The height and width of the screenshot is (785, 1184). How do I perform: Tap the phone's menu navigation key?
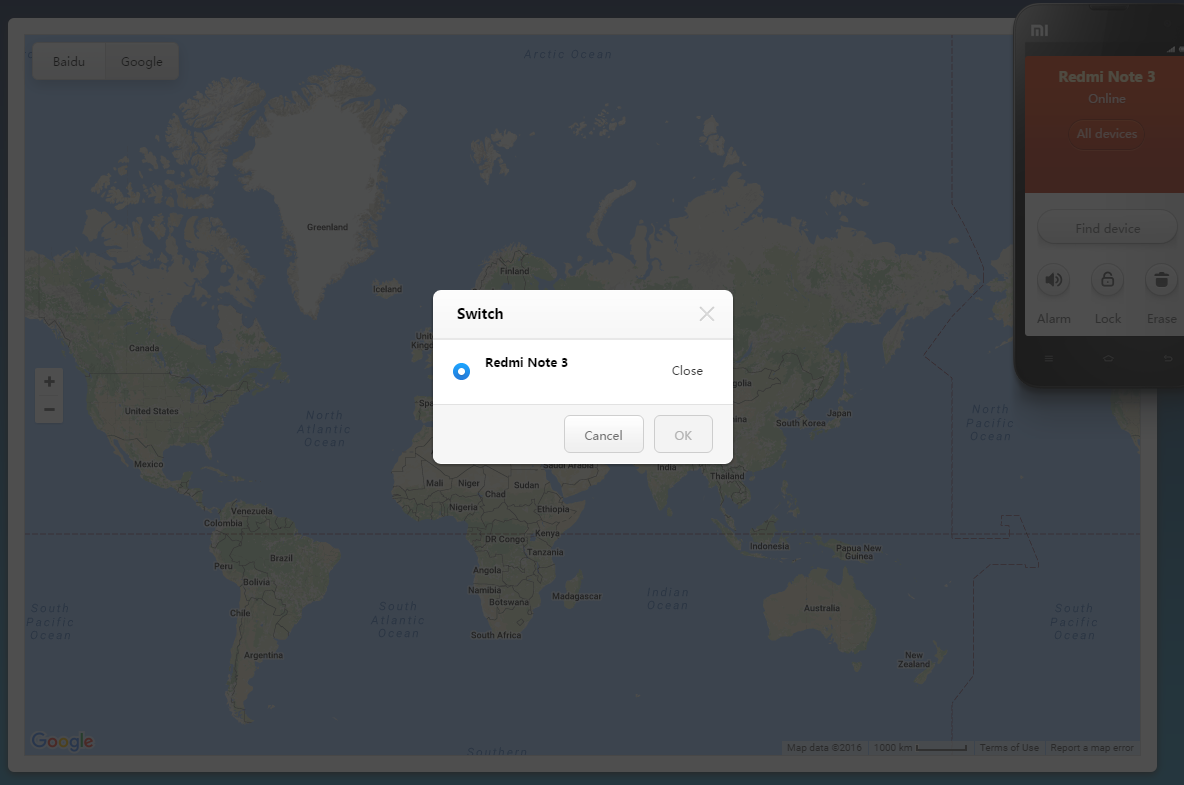pos(1048,359)
